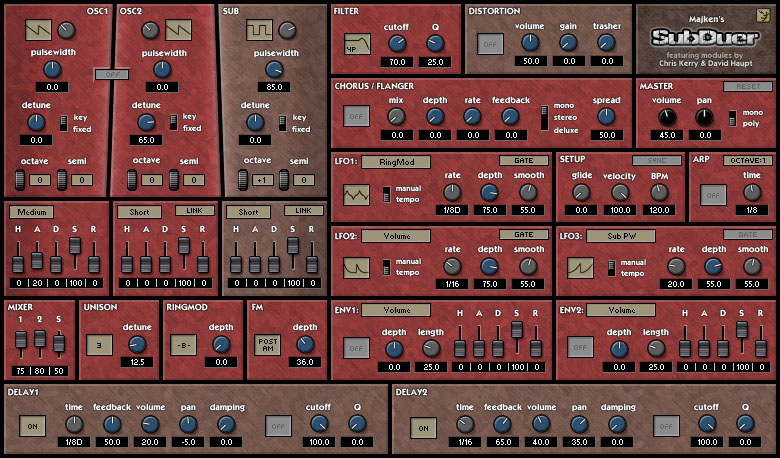Image resolution: width=780 pixels, height=458 pixels.
Task: Click the OSC2 detune knob
Action: click(x=146, y=122)
